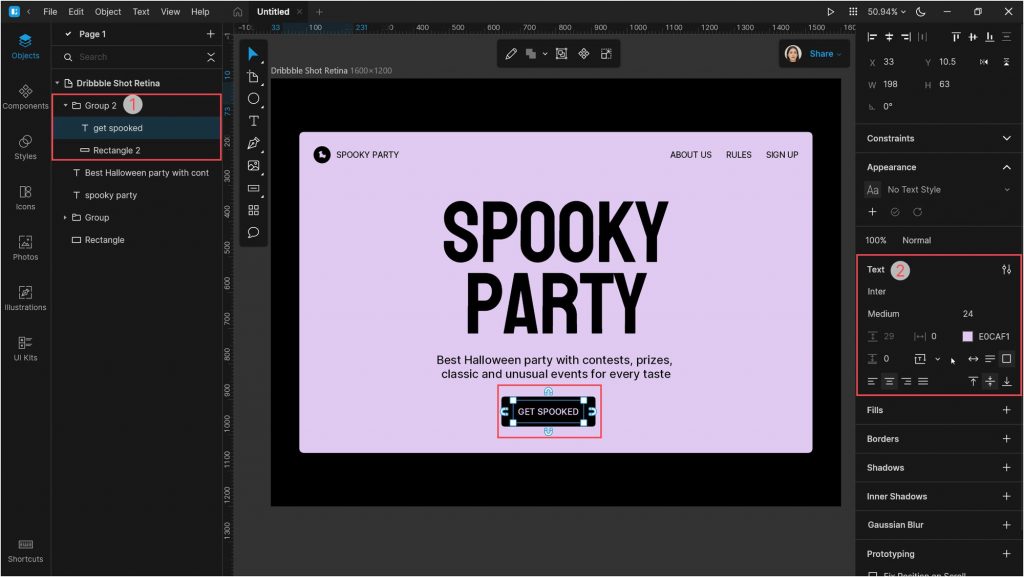
Task: Open the File menu
Action: point(50,12)
